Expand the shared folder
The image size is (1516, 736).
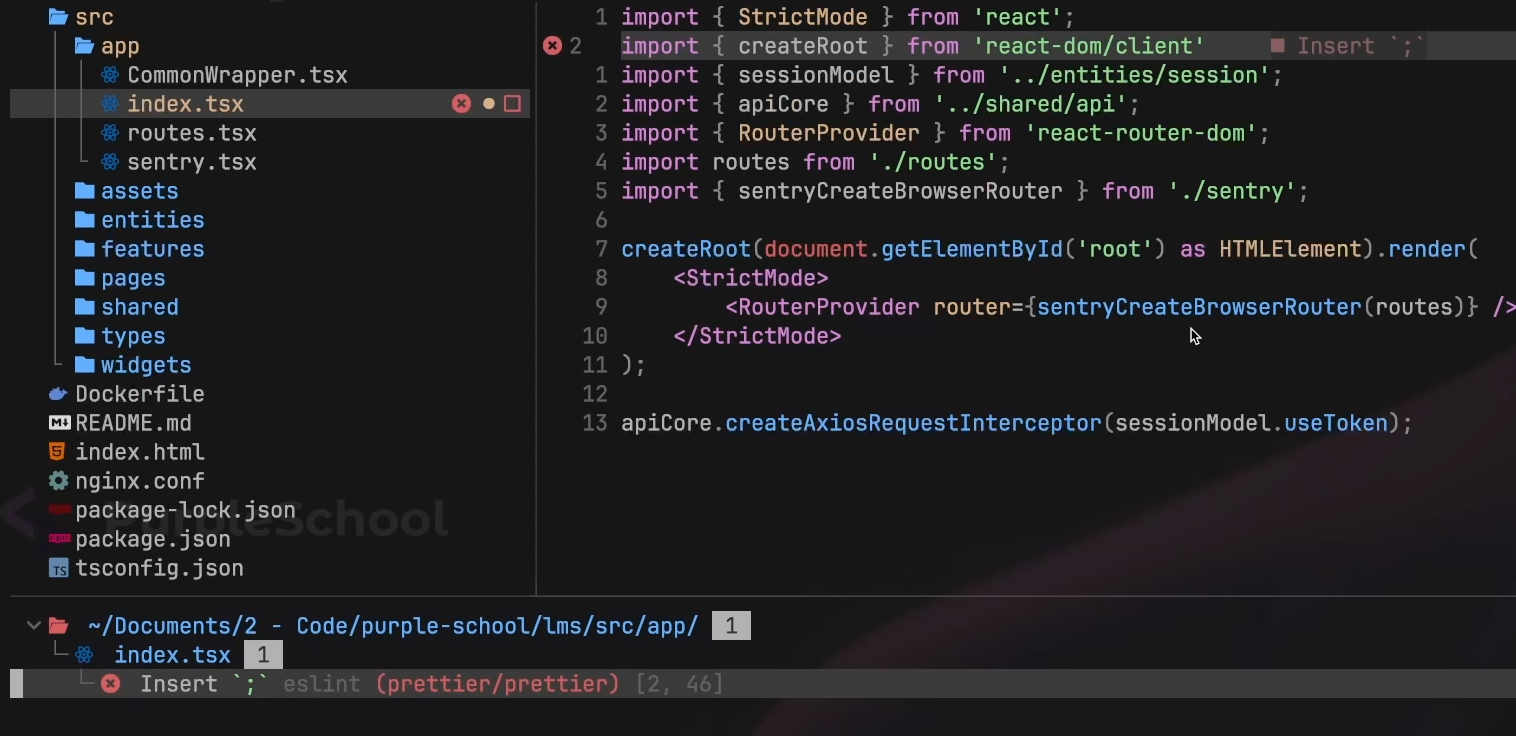(126, 307)
